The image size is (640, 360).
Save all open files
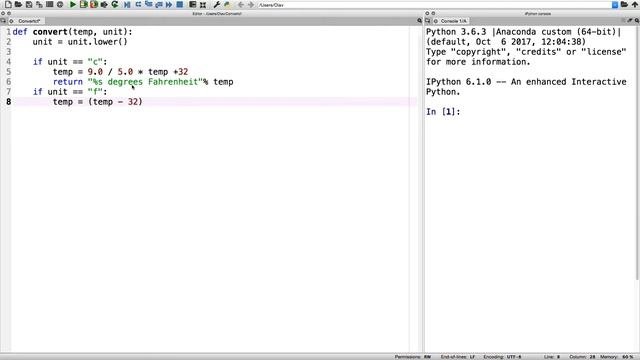coord(39,4)
